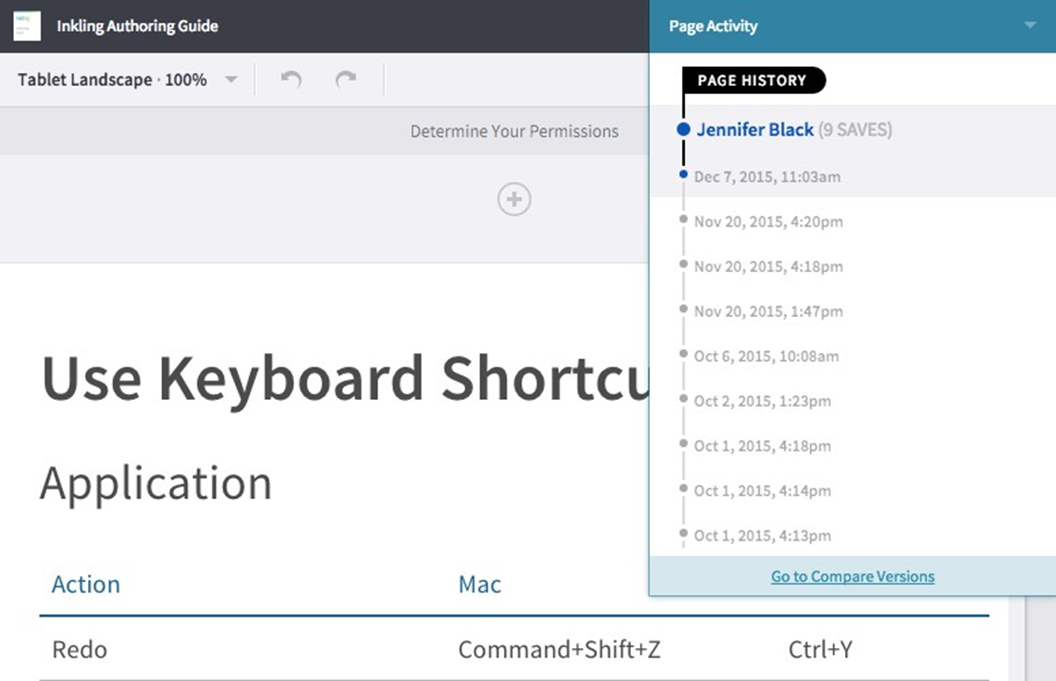Select the Oct 6, 2015, 10:08am save
This screenshot has height=681, width=1056.
766,356
